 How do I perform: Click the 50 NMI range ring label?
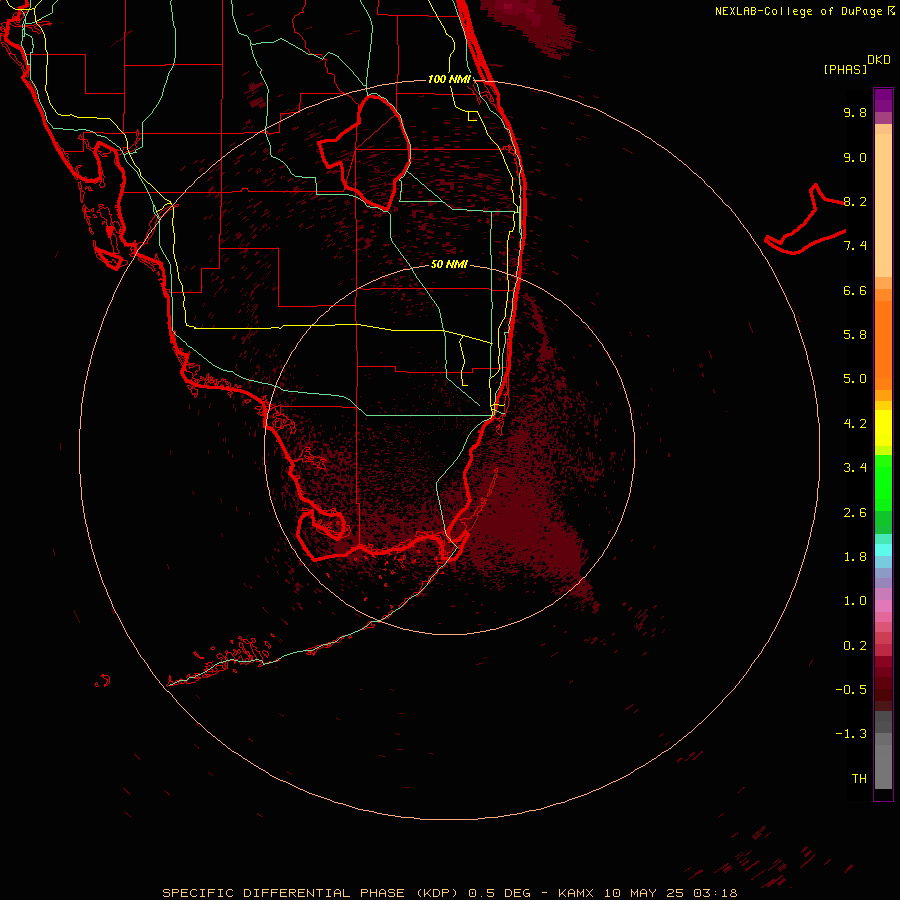[x=449, y=265]
